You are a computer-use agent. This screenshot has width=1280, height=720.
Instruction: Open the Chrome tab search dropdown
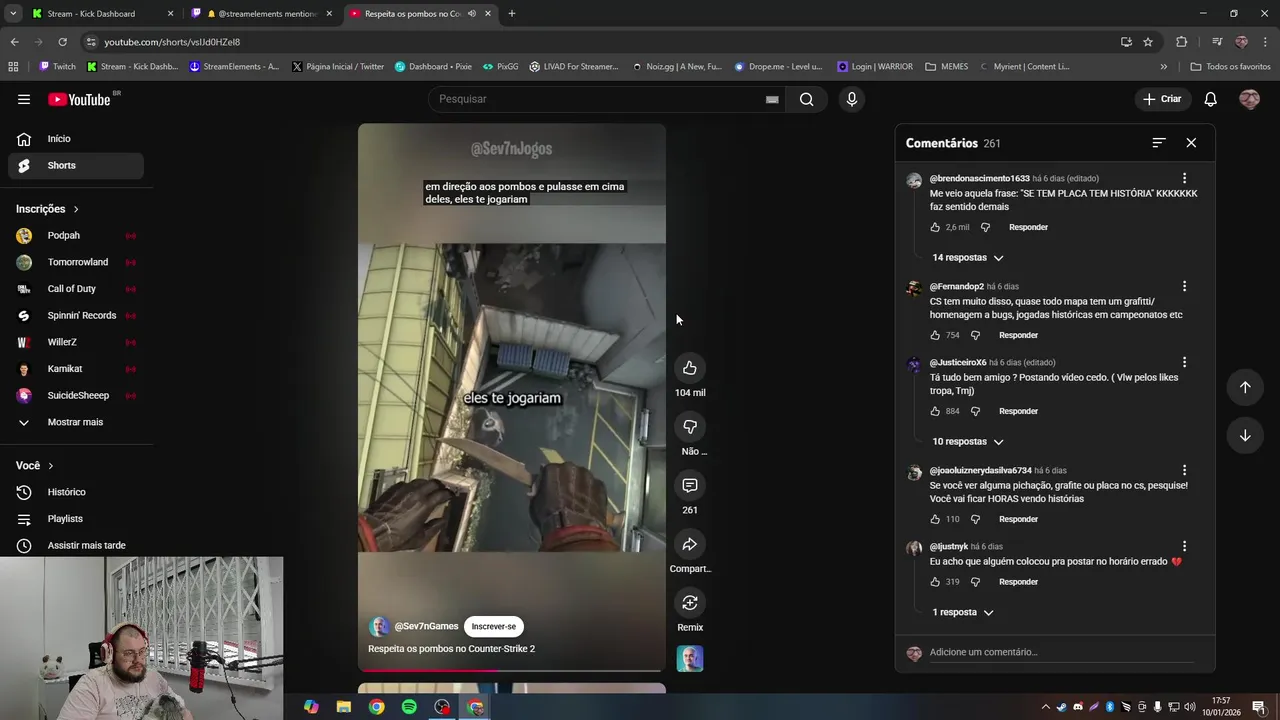13,13
